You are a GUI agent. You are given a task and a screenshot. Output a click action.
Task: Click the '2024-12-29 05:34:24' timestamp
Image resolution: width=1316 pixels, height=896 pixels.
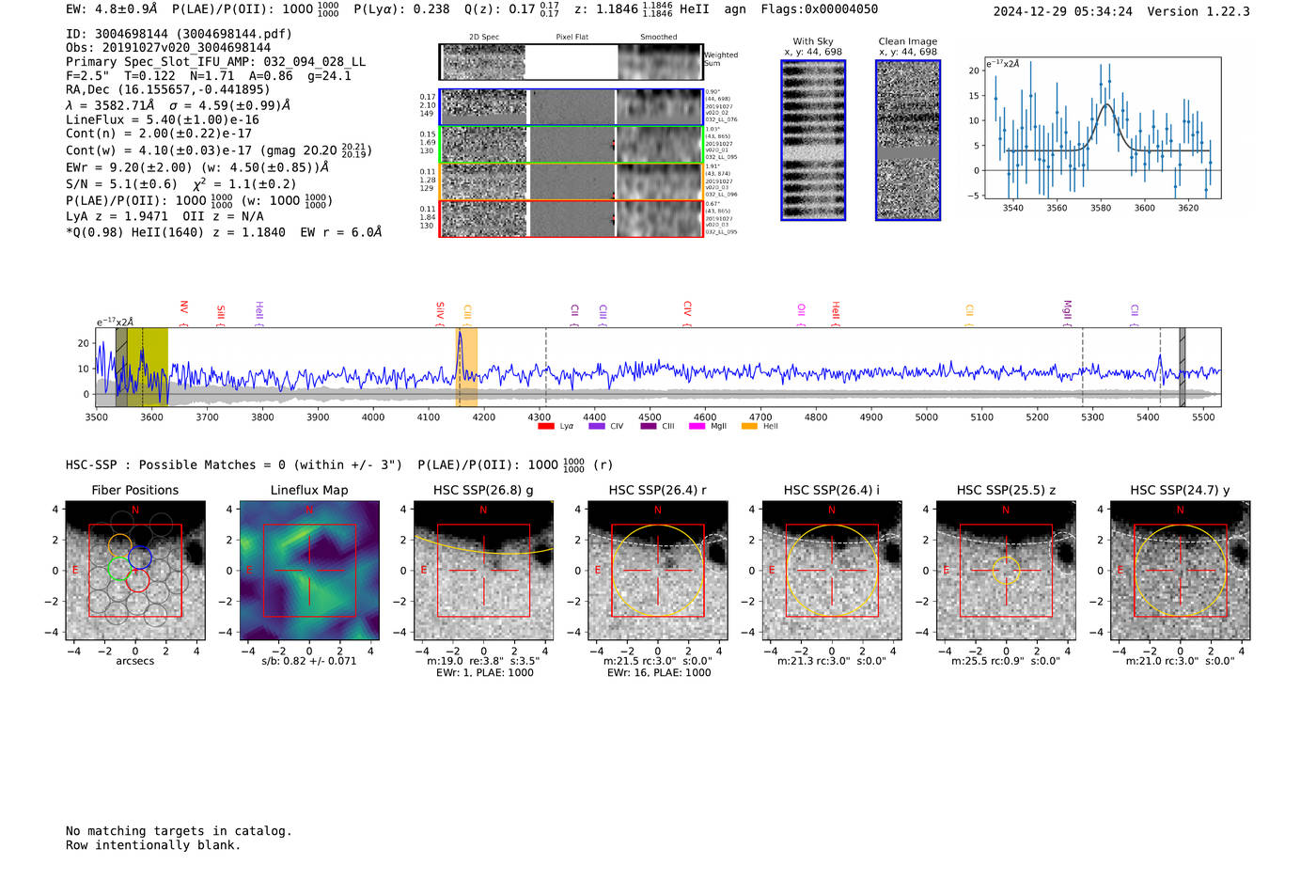(1063, 12)
